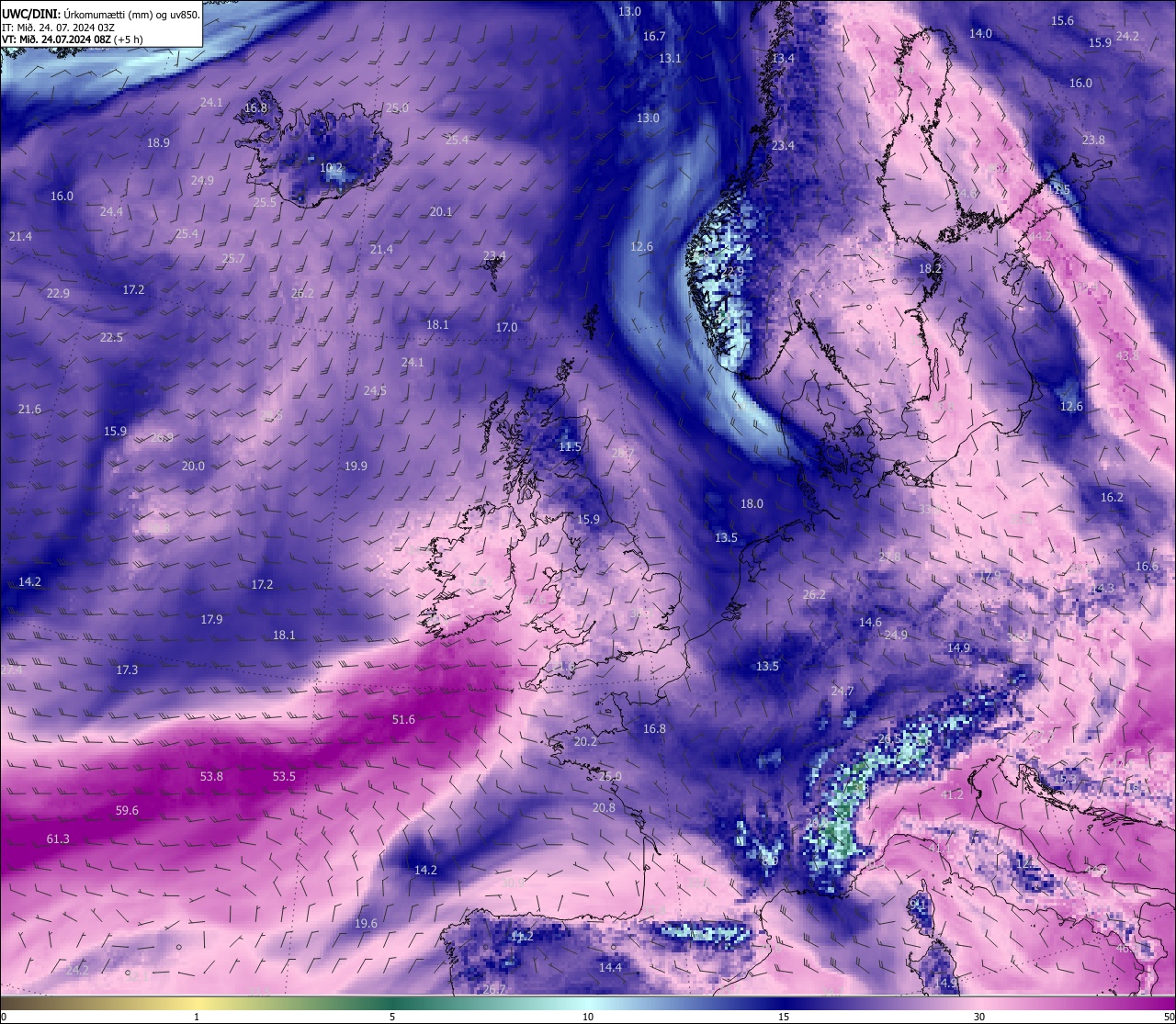Image resolution: width=1176 pixels, height=1024 pixels.
Task: Click the 16.2 value label
Action: pos(1112,497)
